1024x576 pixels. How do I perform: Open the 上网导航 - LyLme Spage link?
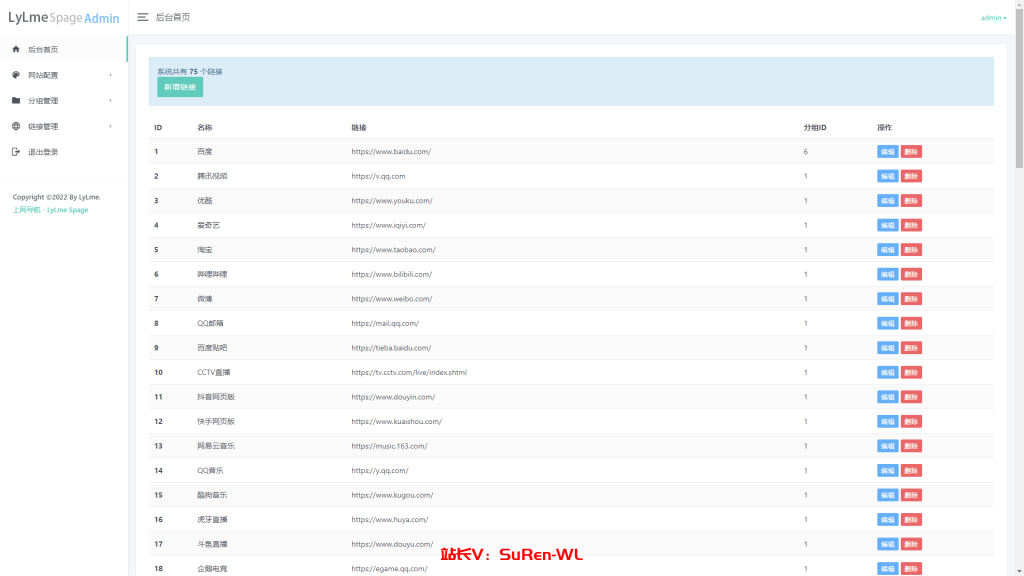click(50, 210)
